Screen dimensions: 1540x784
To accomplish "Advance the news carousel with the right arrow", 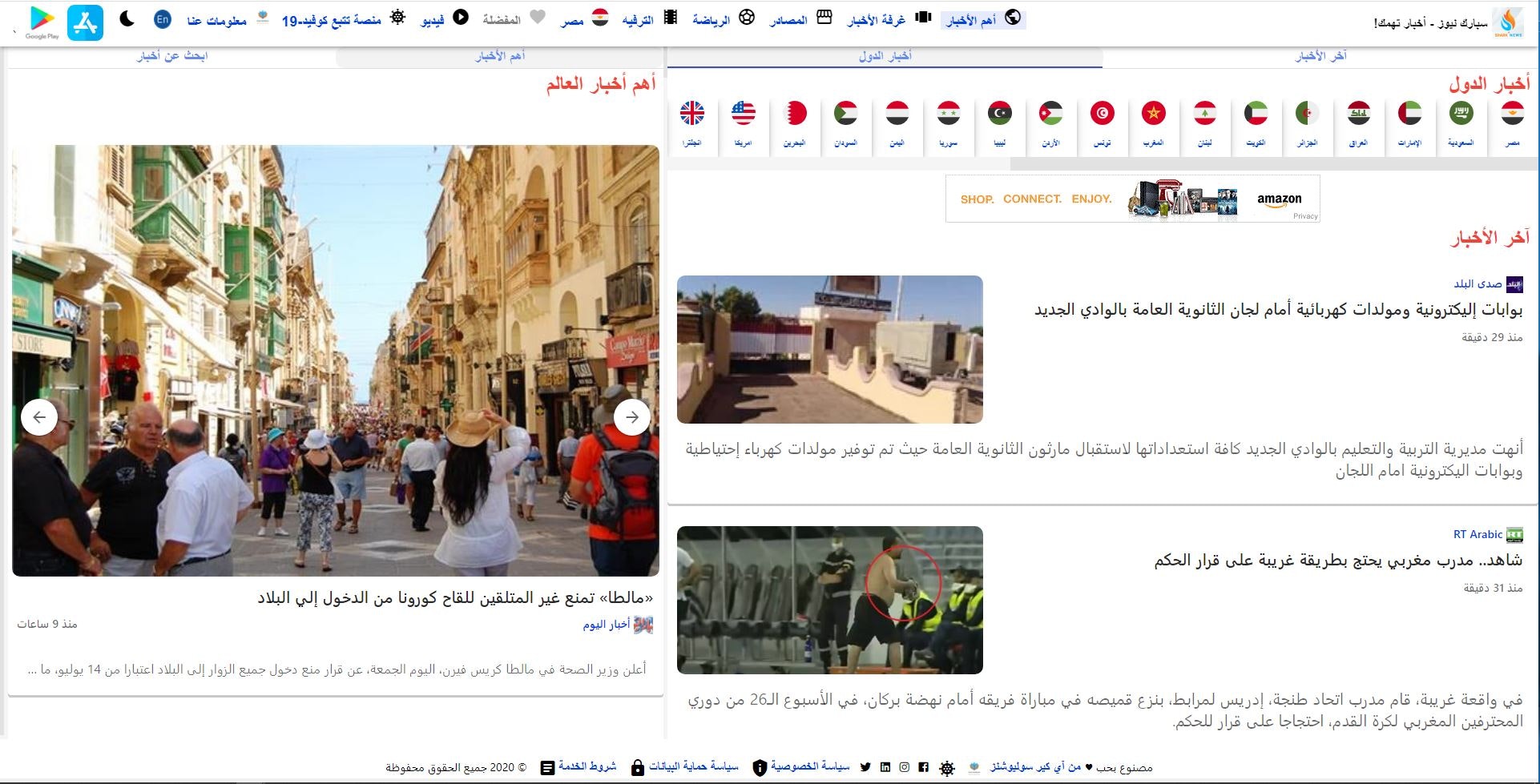I will coord(632,417).
